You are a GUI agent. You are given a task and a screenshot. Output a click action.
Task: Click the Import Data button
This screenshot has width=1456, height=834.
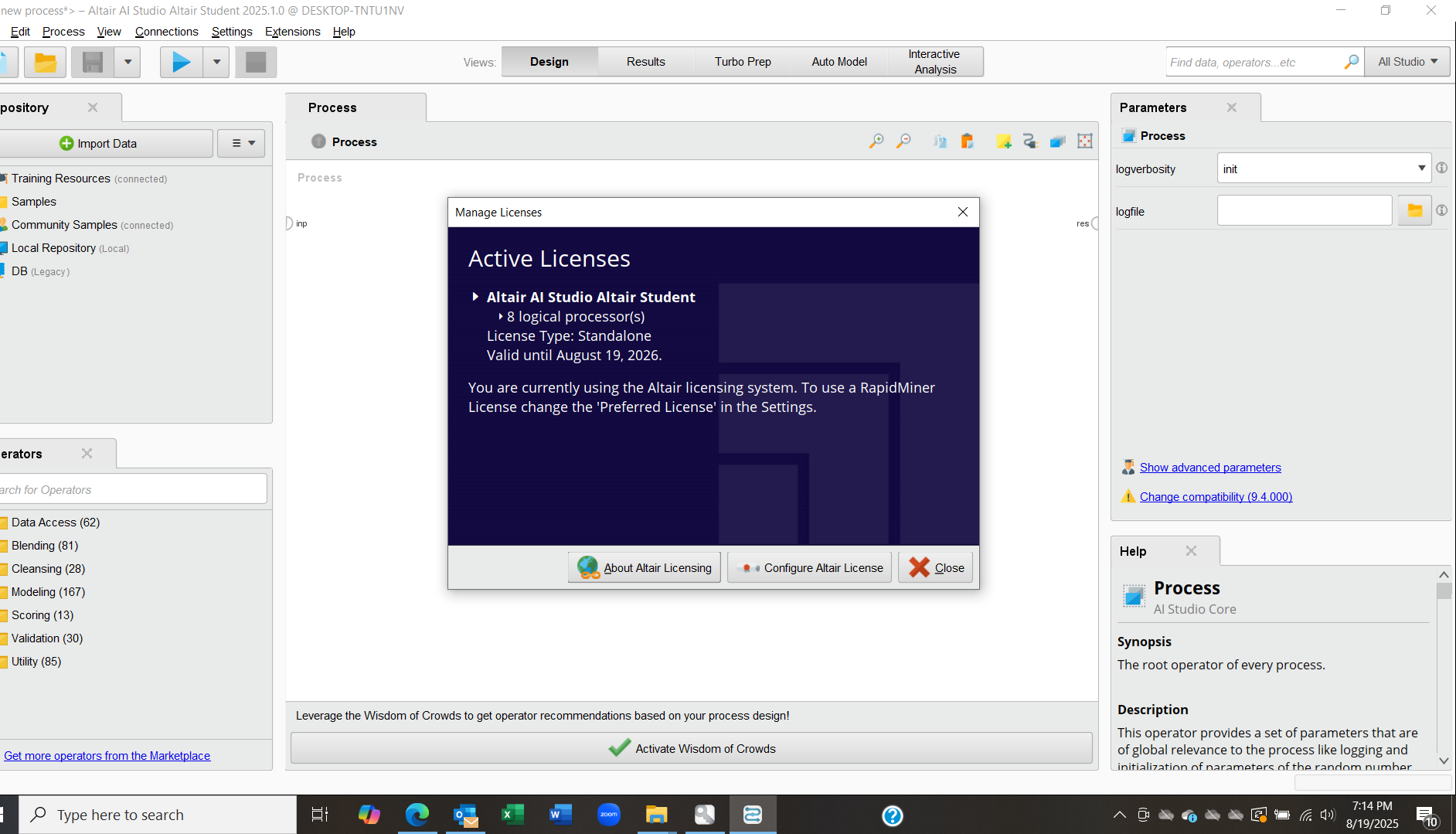pyautogui.click(x=105, y=144)
